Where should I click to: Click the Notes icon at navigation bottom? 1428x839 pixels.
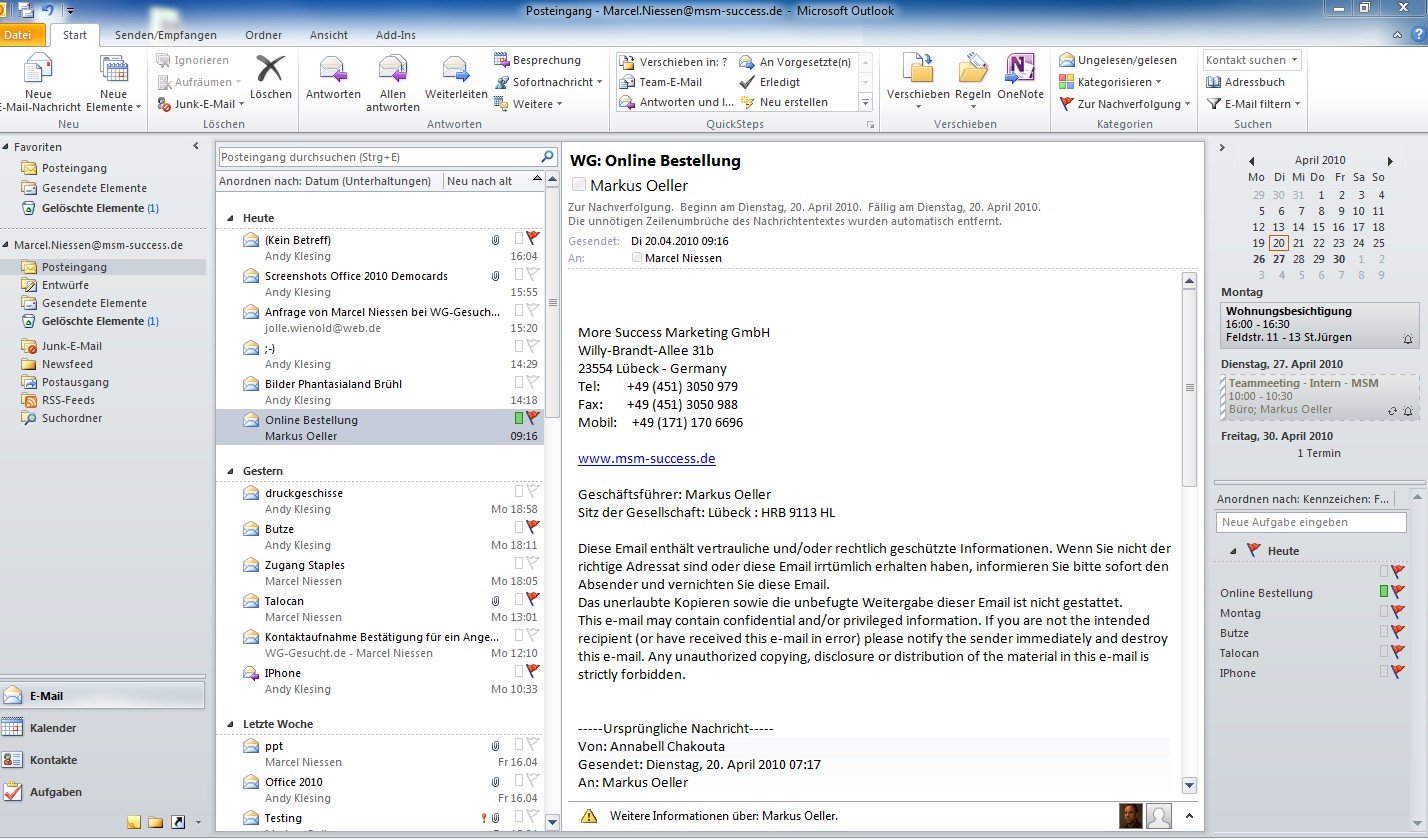tap(134, 822)
